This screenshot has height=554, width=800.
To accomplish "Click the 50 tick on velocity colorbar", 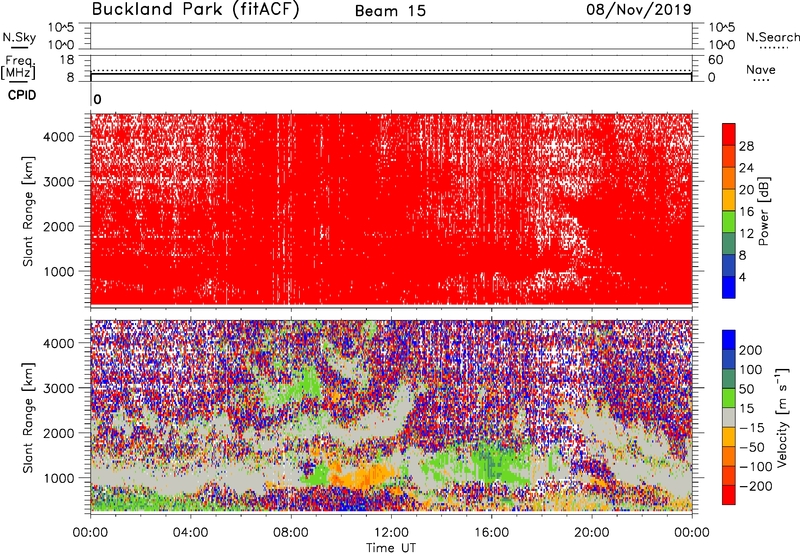I will [x=746, y=389].
